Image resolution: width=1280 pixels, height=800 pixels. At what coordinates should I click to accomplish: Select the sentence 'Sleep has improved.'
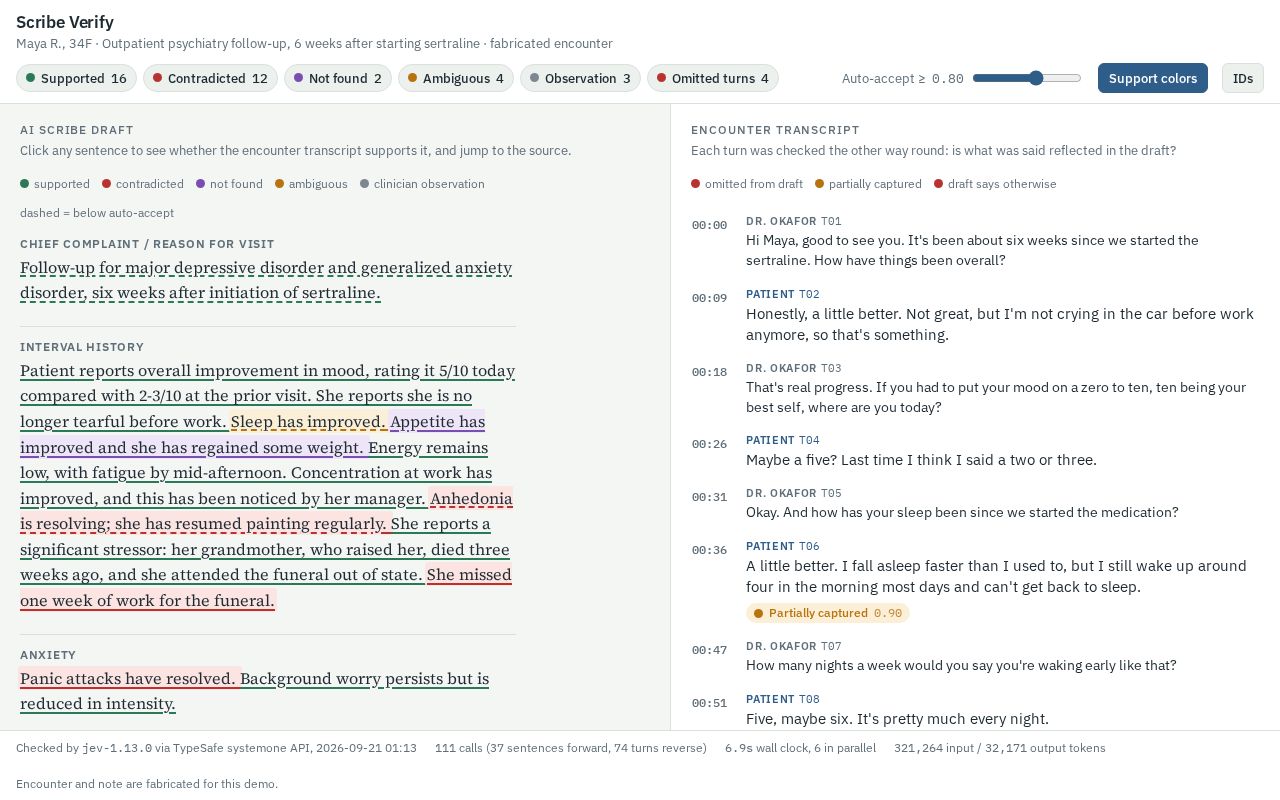point(309,422)
